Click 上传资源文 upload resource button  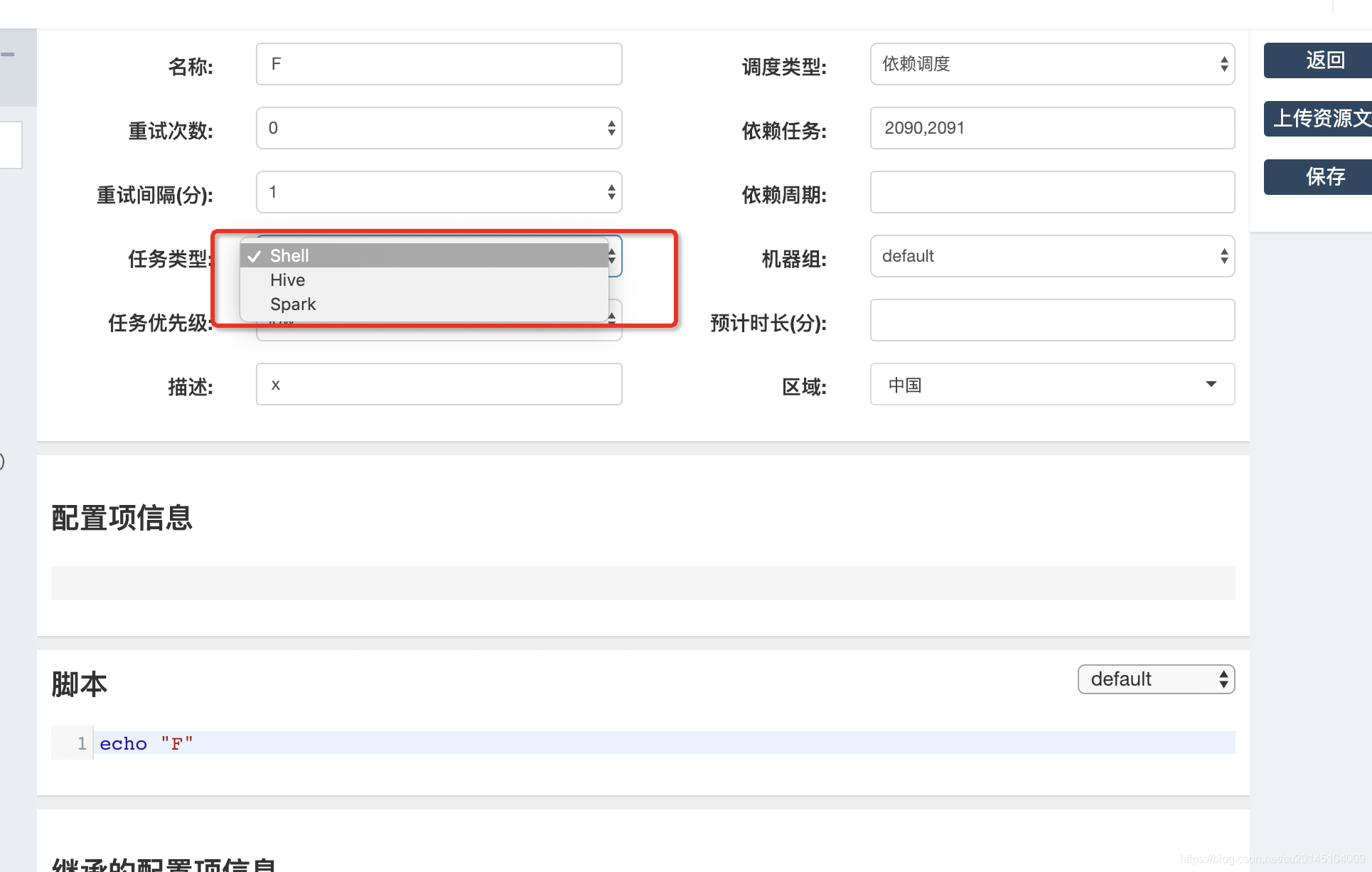click(x=1320, y=118)
